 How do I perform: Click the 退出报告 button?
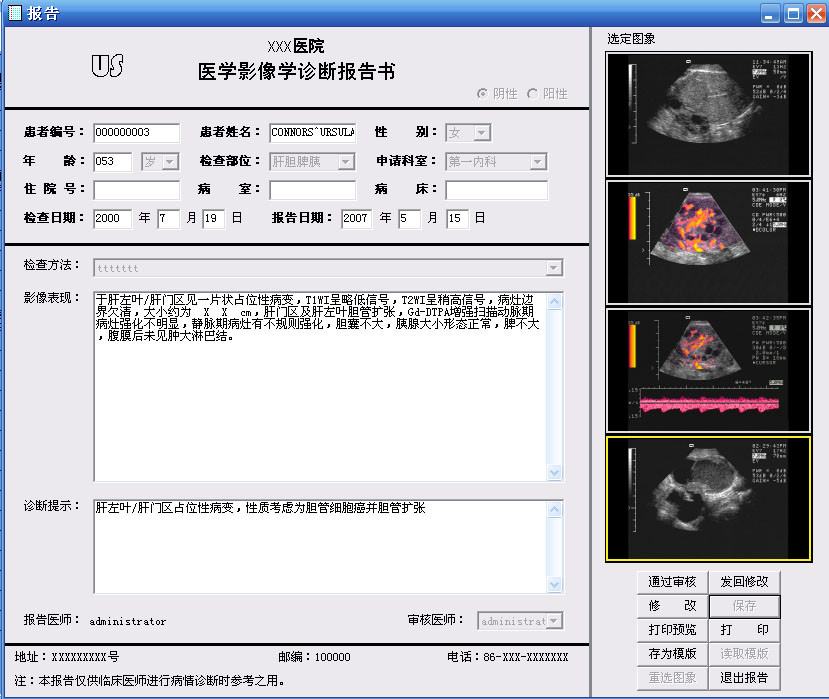(x=744, y=677)
